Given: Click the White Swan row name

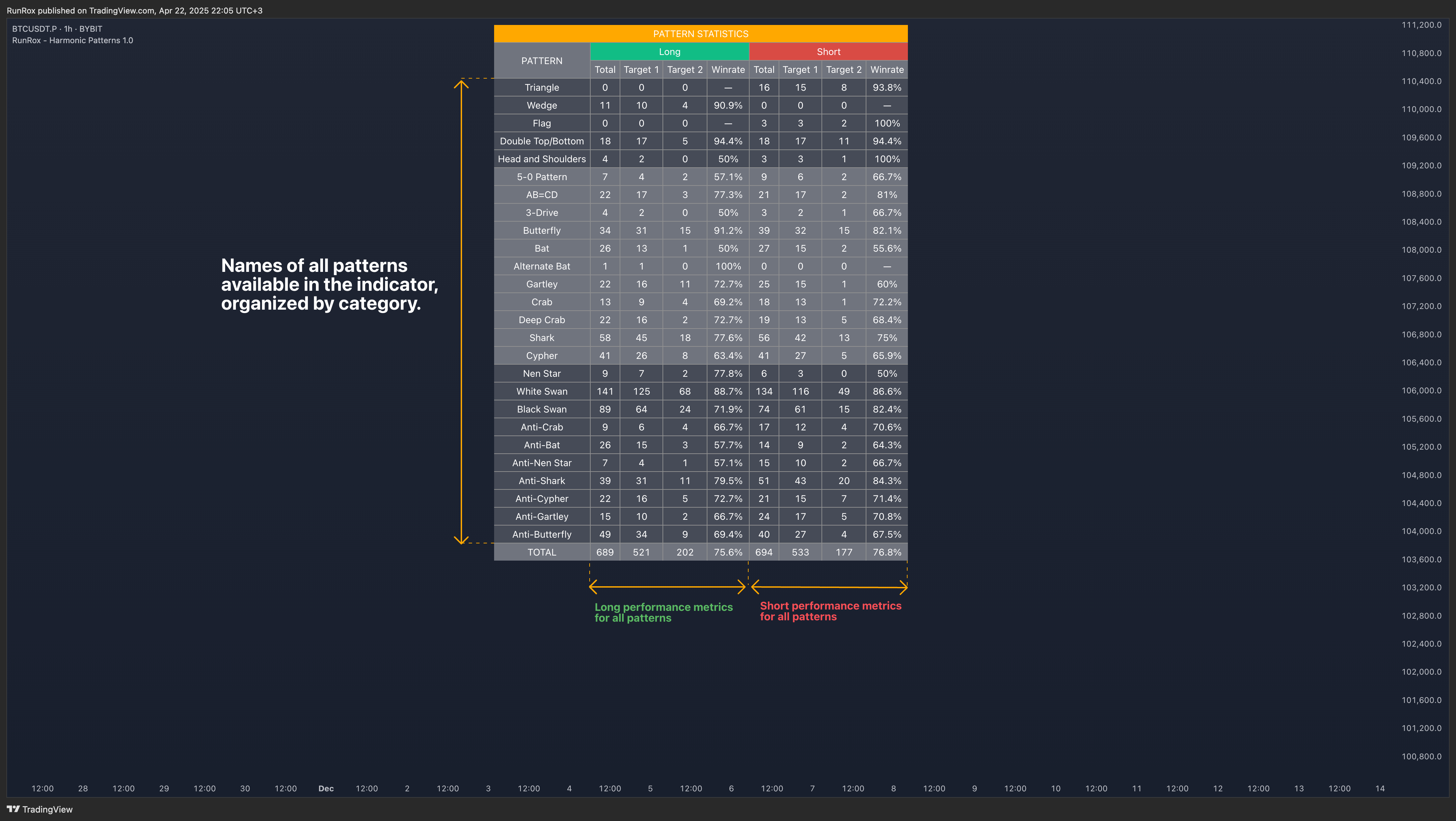Looking at the screenshot, I should [541, 391].
